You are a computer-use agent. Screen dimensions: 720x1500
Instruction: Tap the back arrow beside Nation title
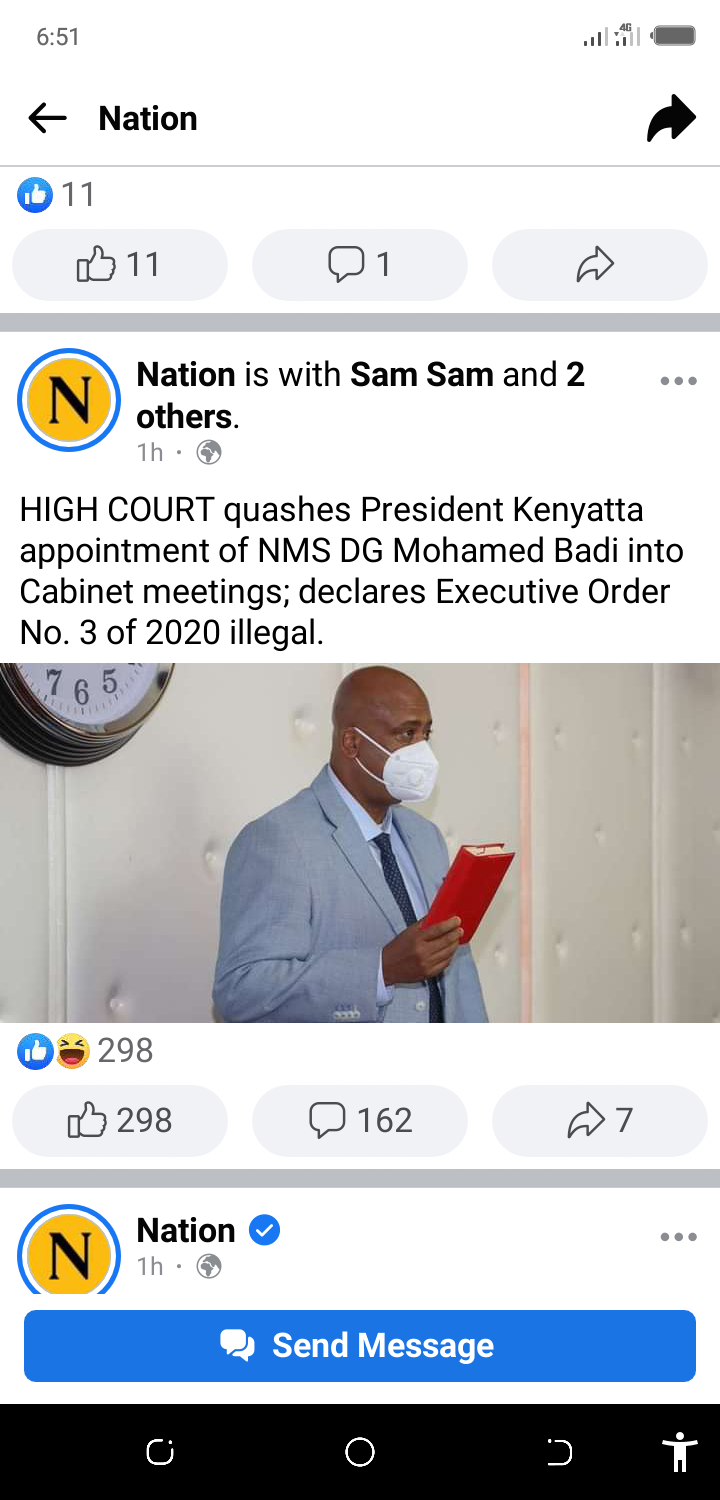[47, 118]
